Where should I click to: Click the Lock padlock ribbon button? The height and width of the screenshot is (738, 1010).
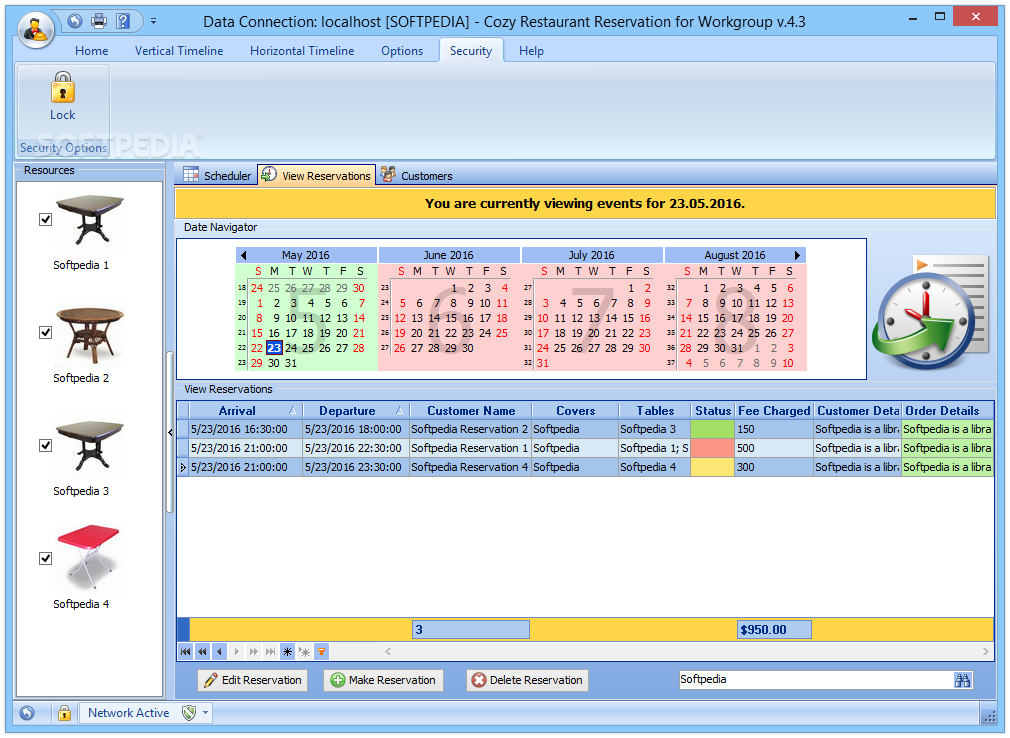coord(62,96)
